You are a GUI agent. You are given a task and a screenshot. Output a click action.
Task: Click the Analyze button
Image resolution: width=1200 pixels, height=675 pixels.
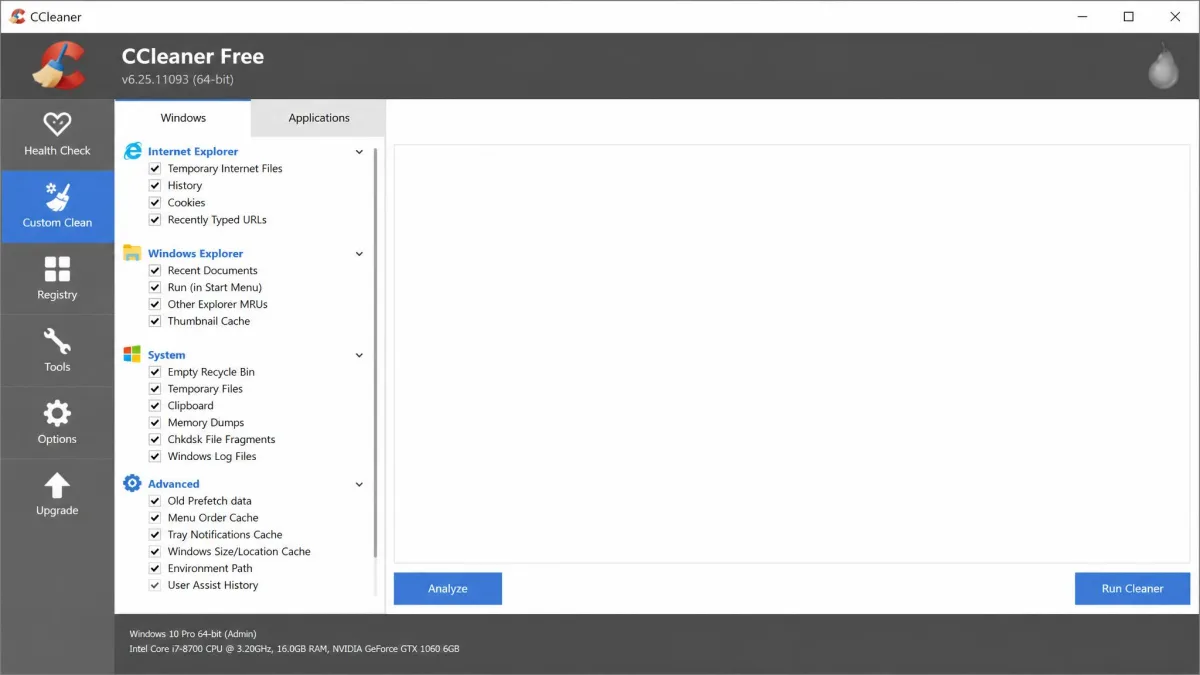(x=448, y=589)
